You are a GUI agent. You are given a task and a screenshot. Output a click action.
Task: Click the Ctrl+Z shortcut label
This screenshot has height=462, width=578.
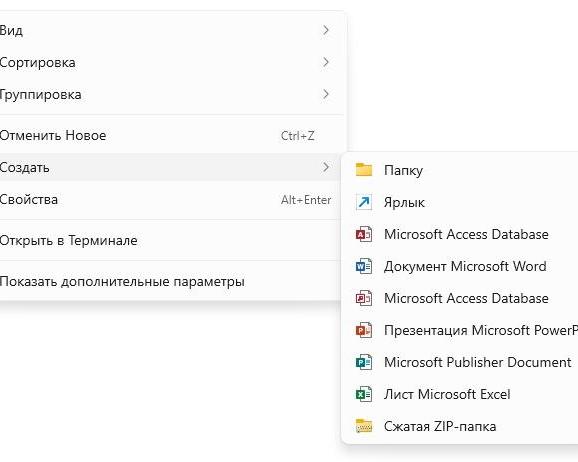click(297, 136)
